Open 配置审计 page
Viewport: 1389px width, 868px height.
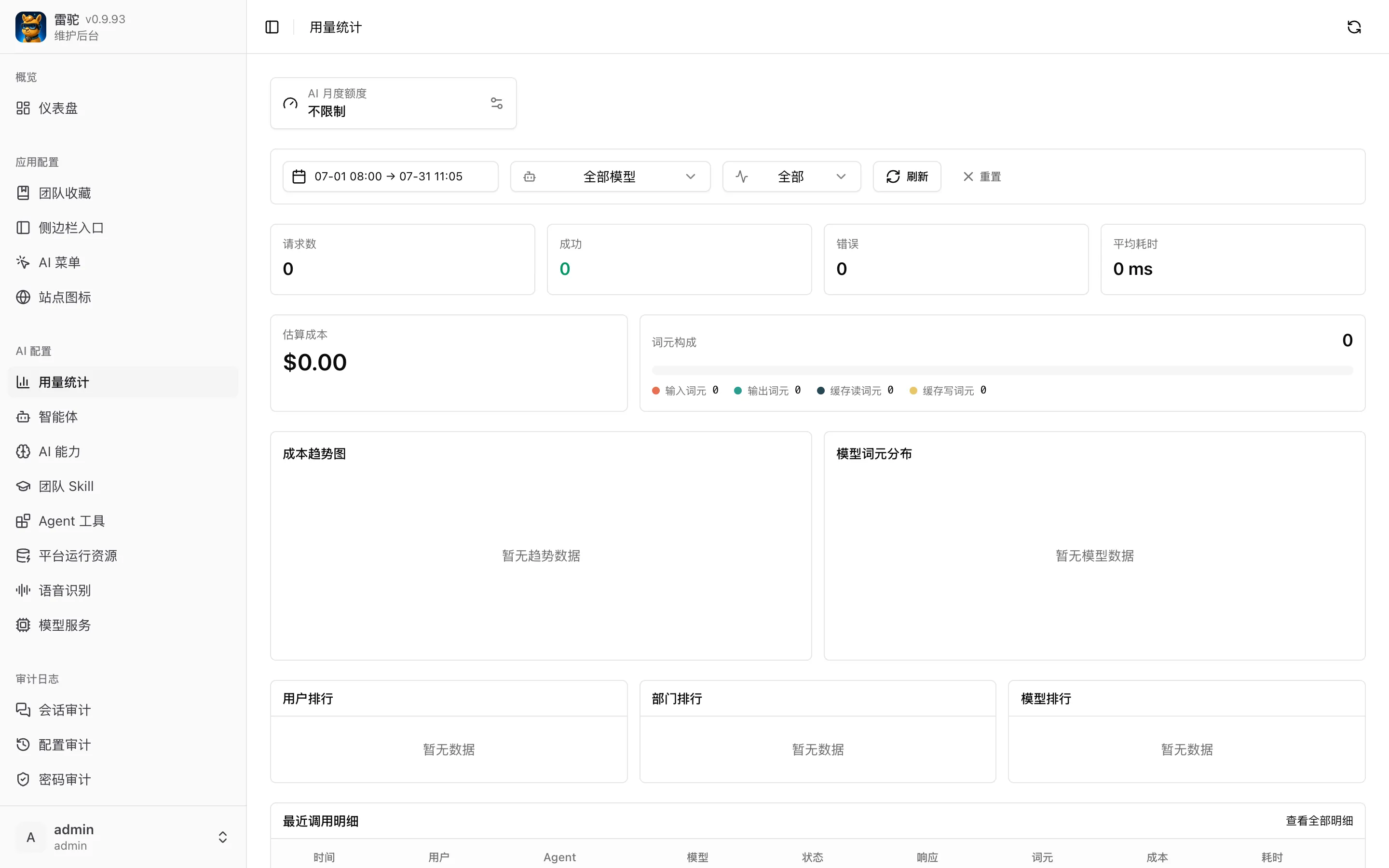pyautogui.click(x=123, y=745)
